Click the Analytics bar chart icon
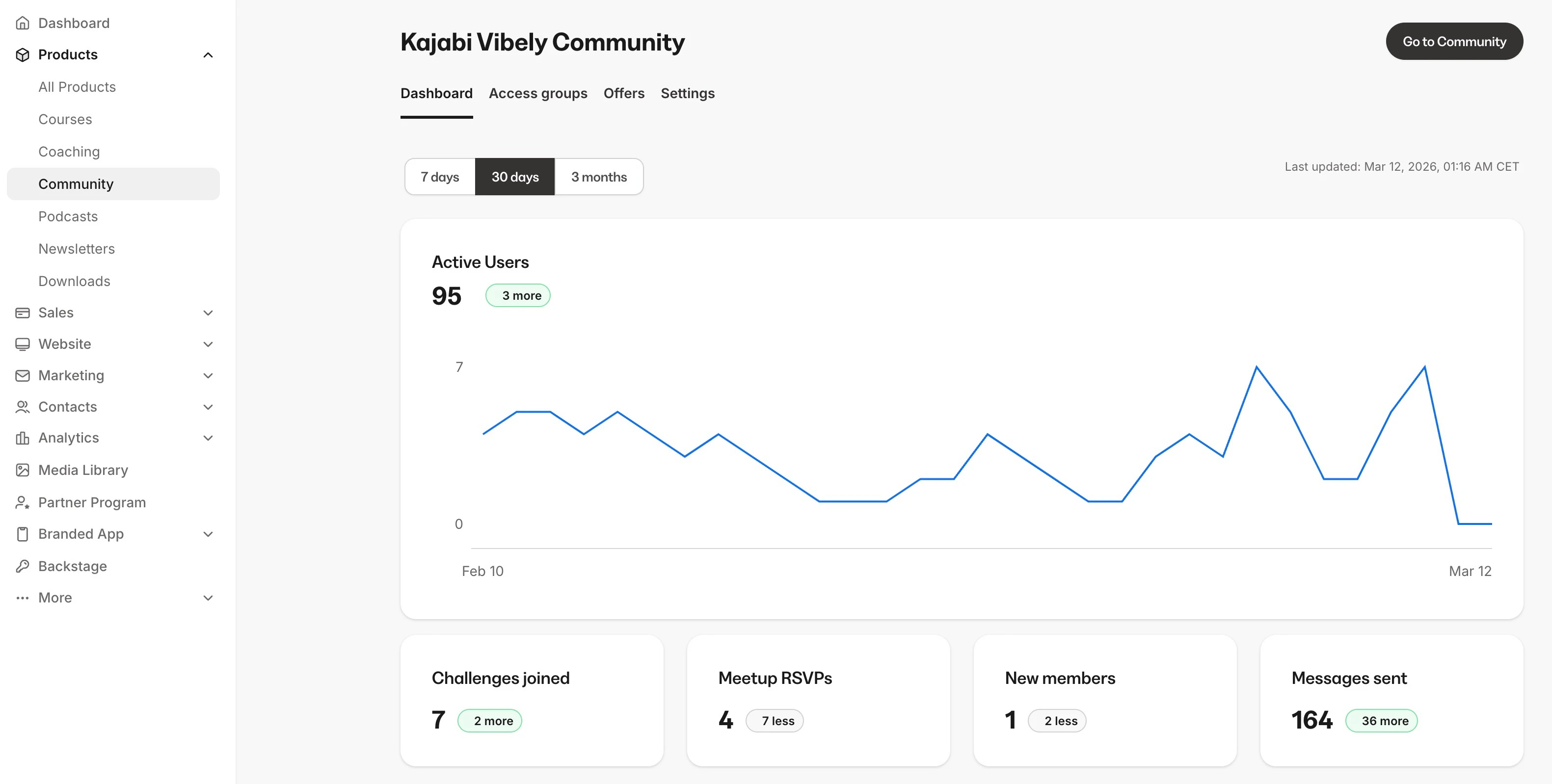 coord(22,438)
